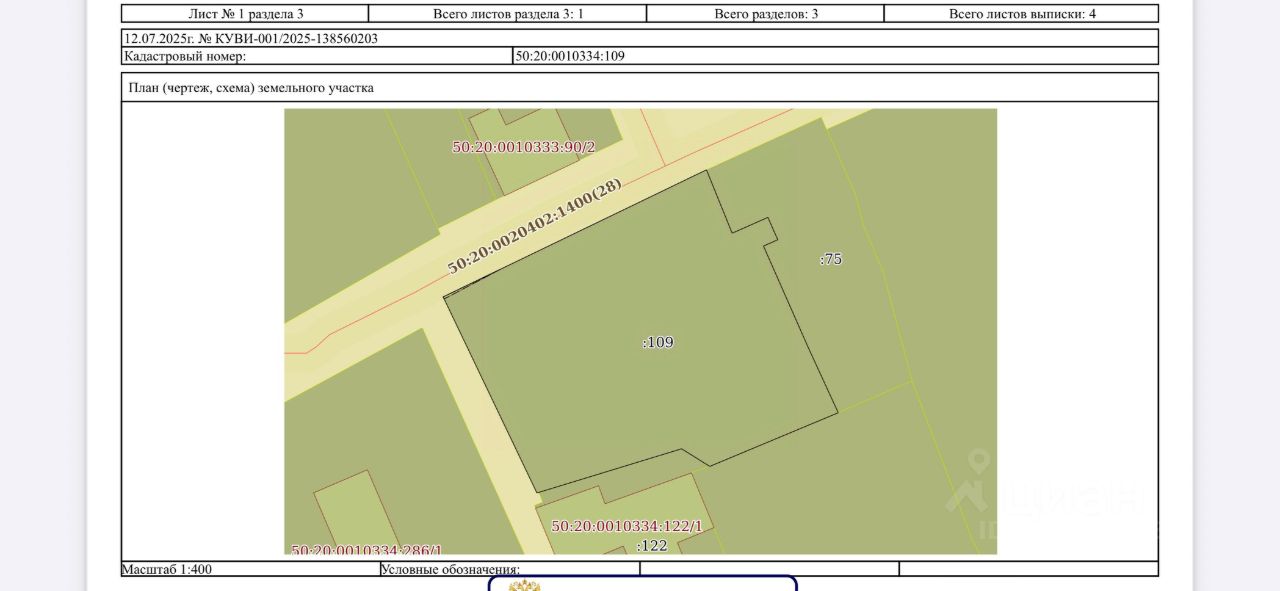This screenshot has height=591, width=1280.
Task: Click road label 50:20:0020402:1400(28)
Action: click(x=535, y=226)
